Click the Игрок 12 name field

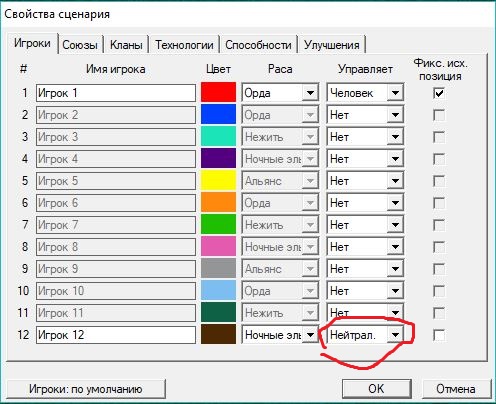coord(116,335)
